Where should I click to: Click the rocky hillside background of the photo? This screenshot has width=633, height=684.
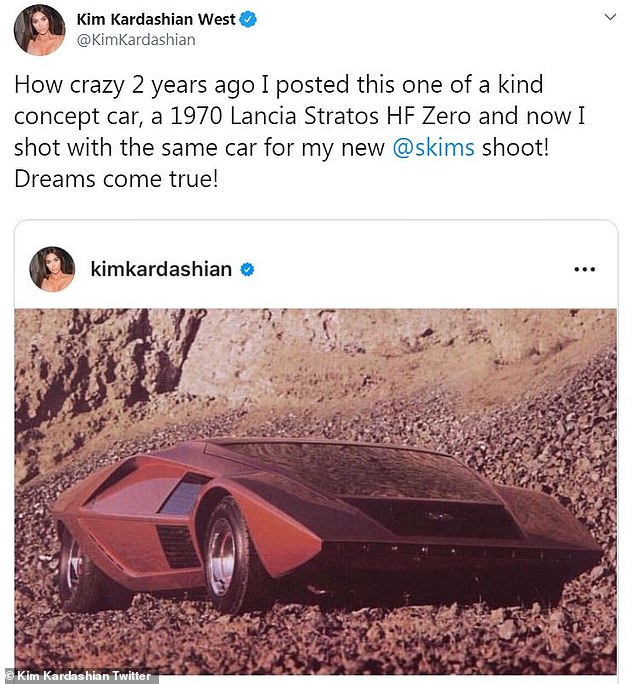pyautogui.click(x=316, y=366)
